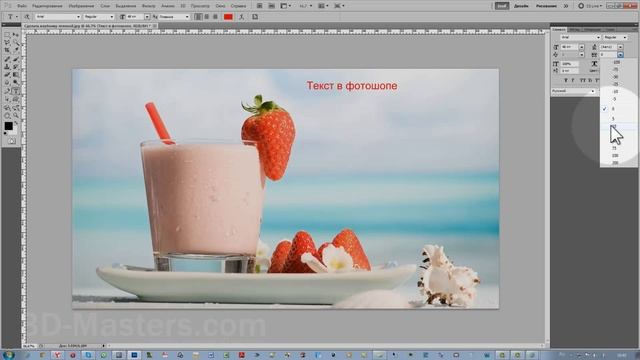
Task: Select the Magic Wand tool
Action: [16, 42]
